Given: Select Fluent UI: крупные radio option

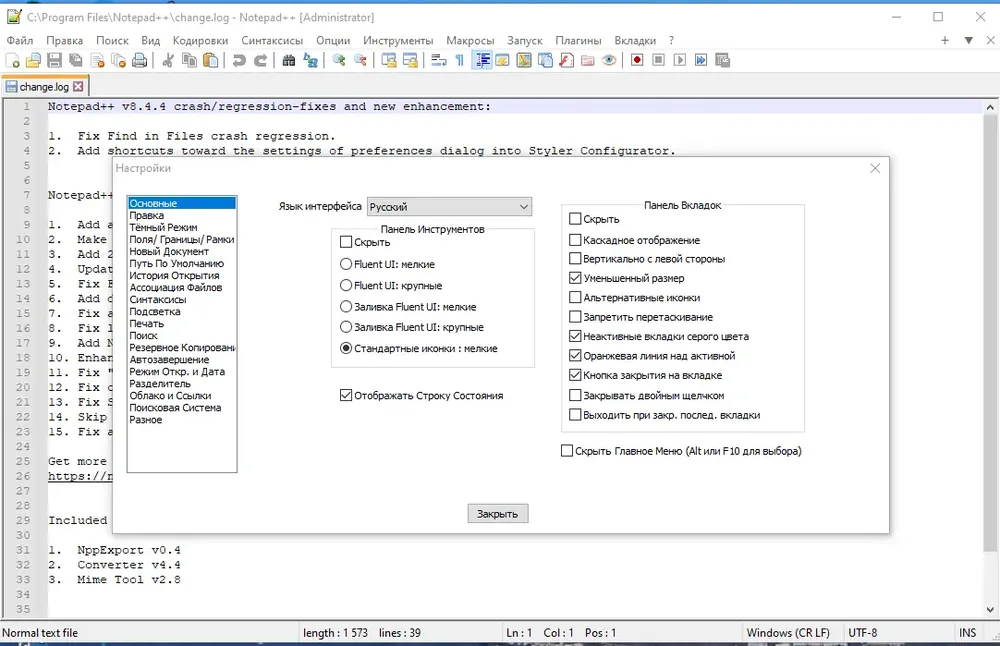Looking at the screenshot, I should (346, 285).
